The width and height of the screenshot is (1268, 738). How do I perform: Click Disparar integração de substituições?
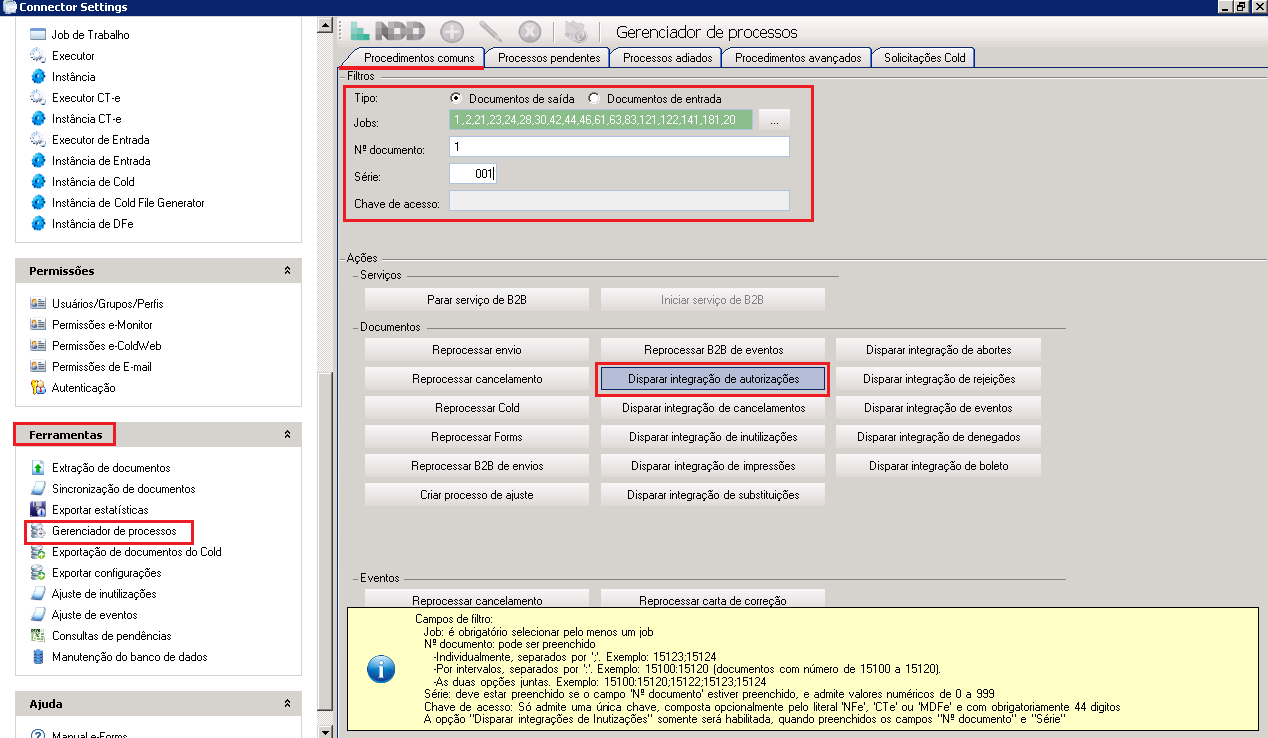pyautogui.click(x=713, y=495)
